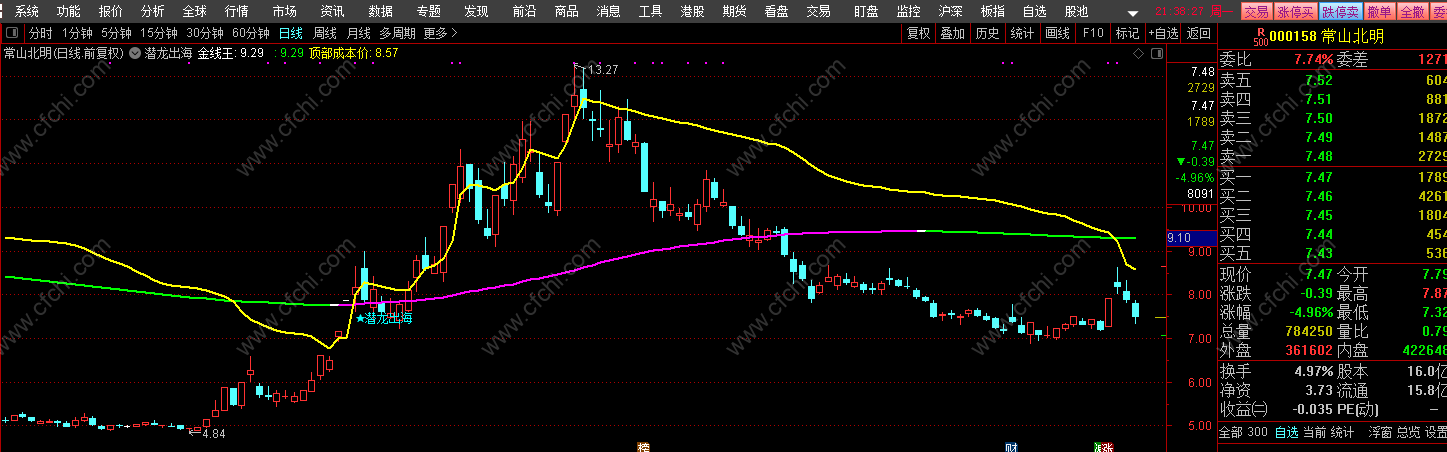1447x452 pixels.
Task: Click the 跌停卖 button
Action: (1341, 12)
